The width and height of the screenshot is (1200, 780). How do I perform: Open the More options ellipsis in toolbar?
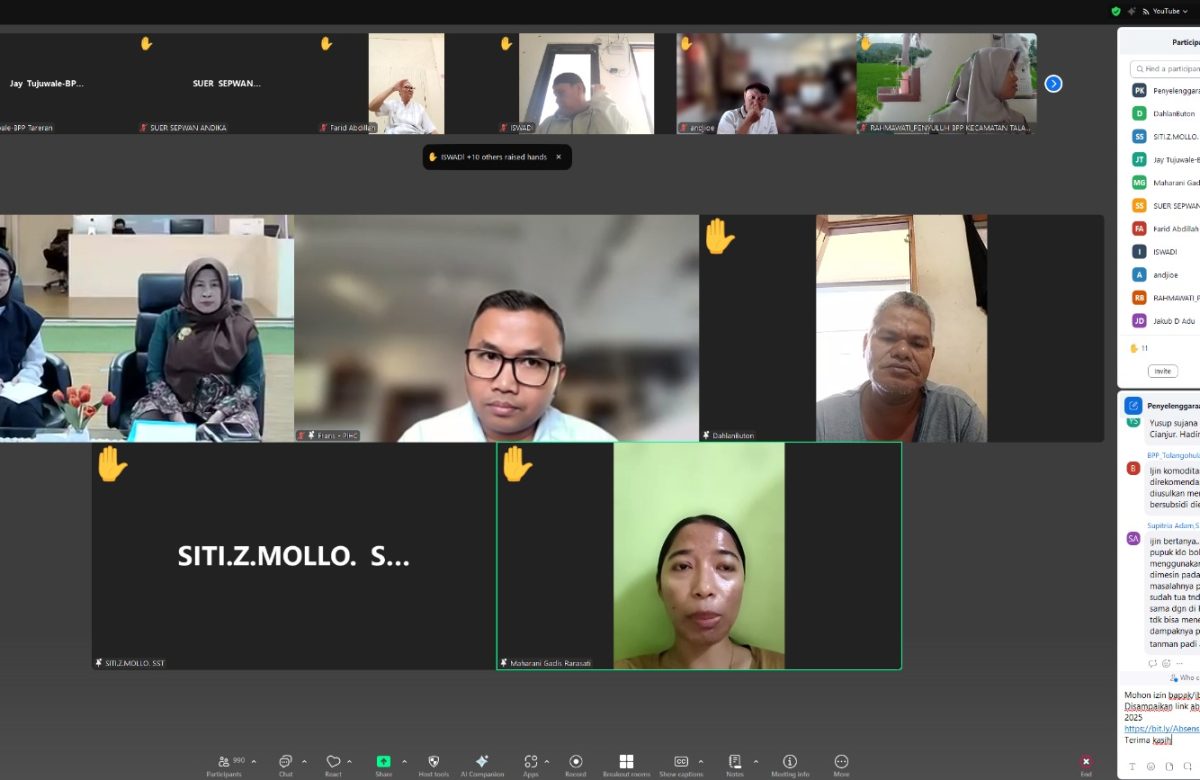click(x=841, y=762)
